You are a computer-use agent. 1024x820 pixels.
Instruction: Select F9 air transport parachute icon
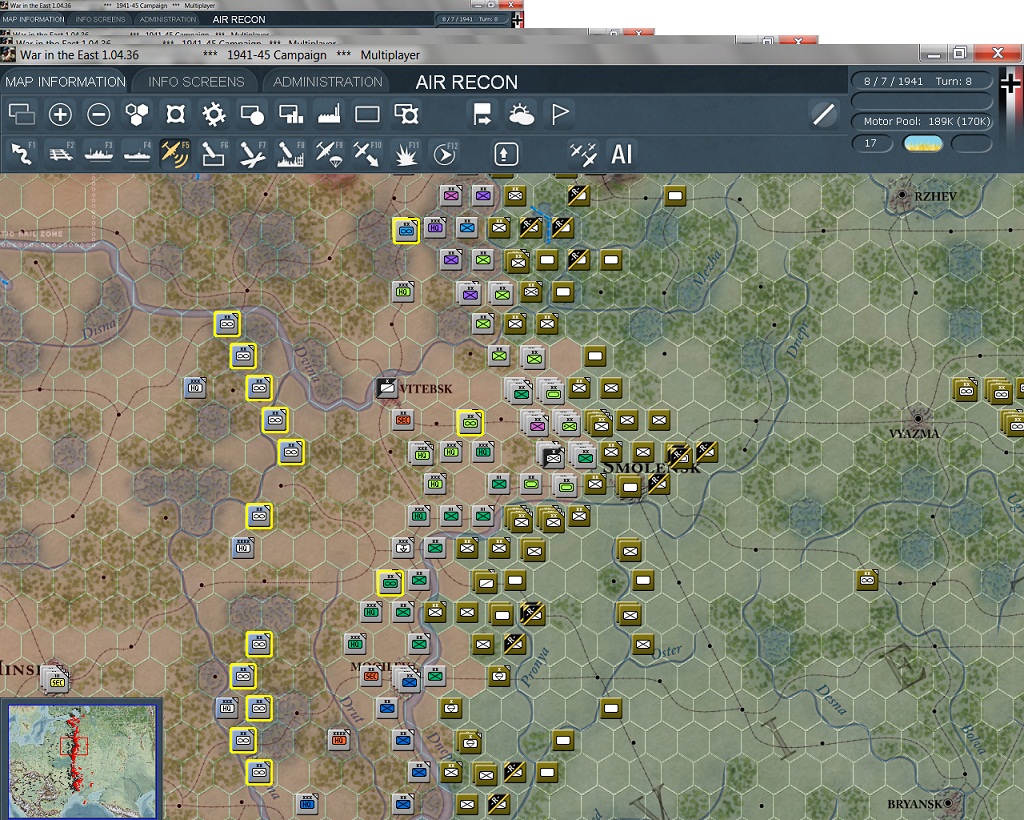click(x=329, y=154)
